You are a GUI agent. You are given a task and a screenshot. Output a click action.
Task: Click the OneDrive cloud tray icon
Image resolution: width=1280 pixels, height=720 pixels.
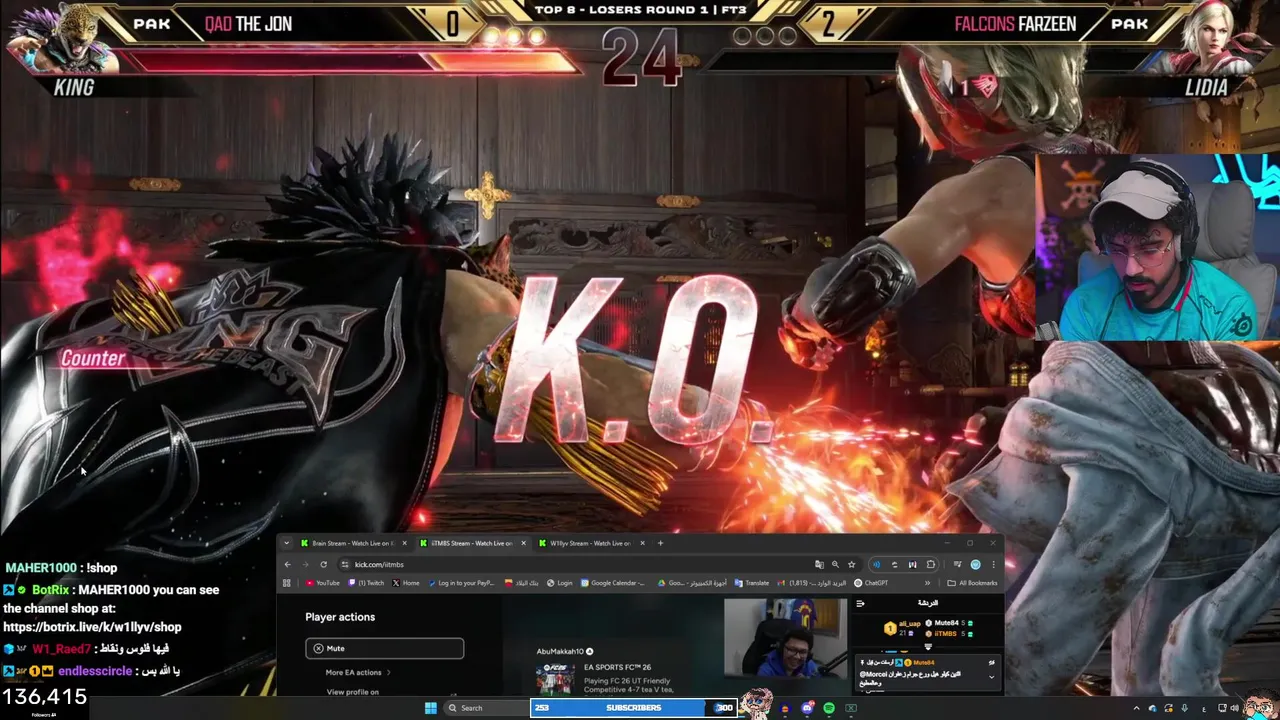pyautogui.click(x=1153, y=708)
